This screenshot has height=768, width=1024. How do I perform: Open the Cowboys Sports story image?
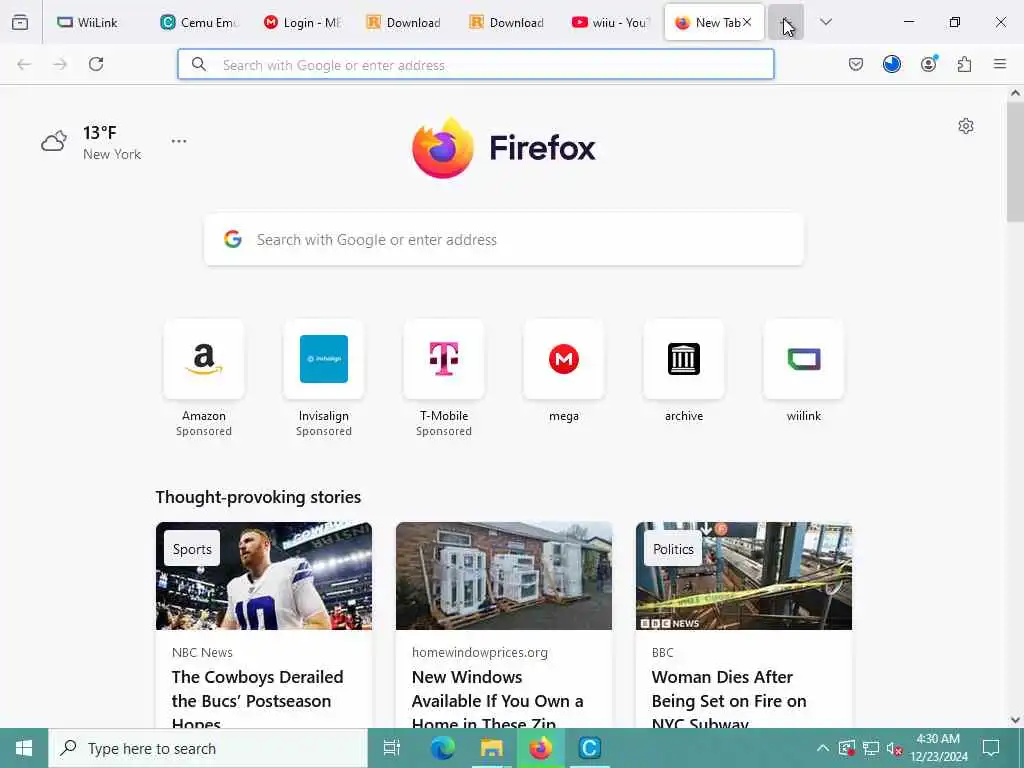[x=264, y=576]
